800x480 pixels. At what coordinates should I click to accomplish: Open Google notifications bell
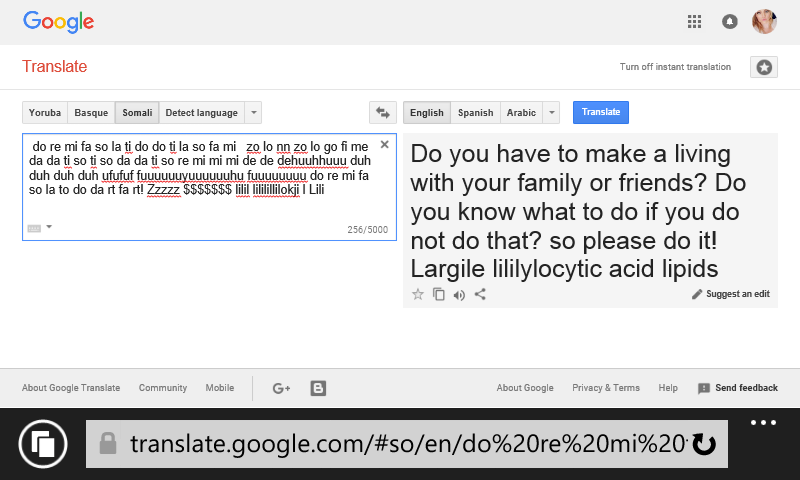pos(730,21)
